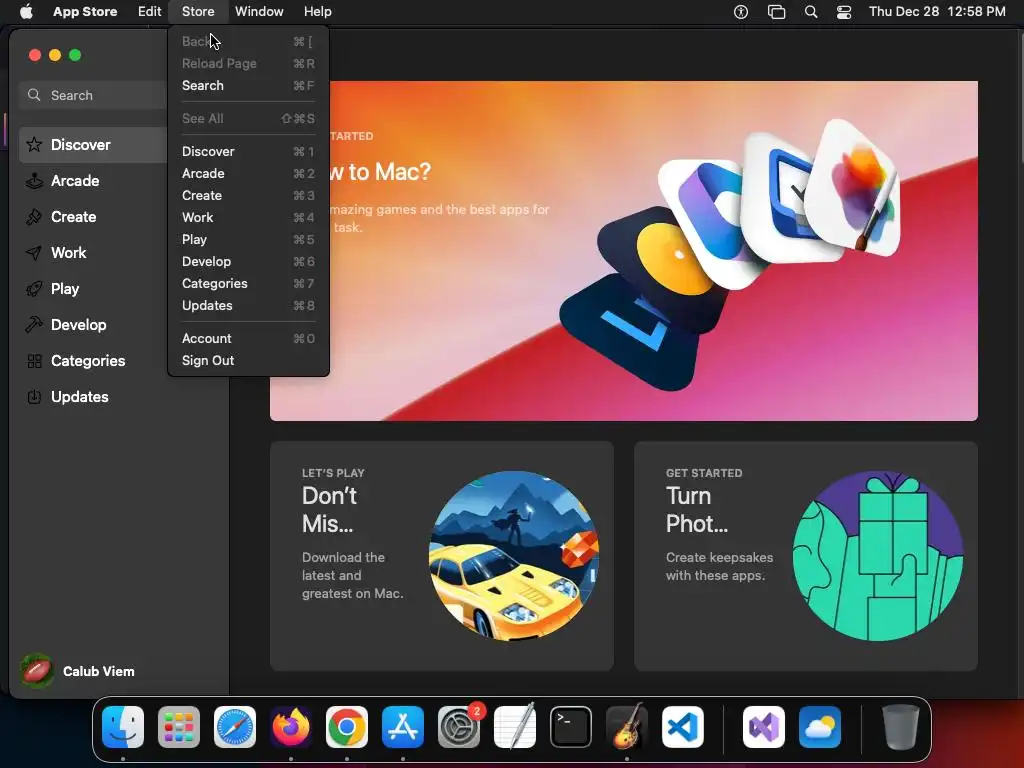Open the App Store application menu
This screenshot has height=768, width=1024.
coord(85,12)
